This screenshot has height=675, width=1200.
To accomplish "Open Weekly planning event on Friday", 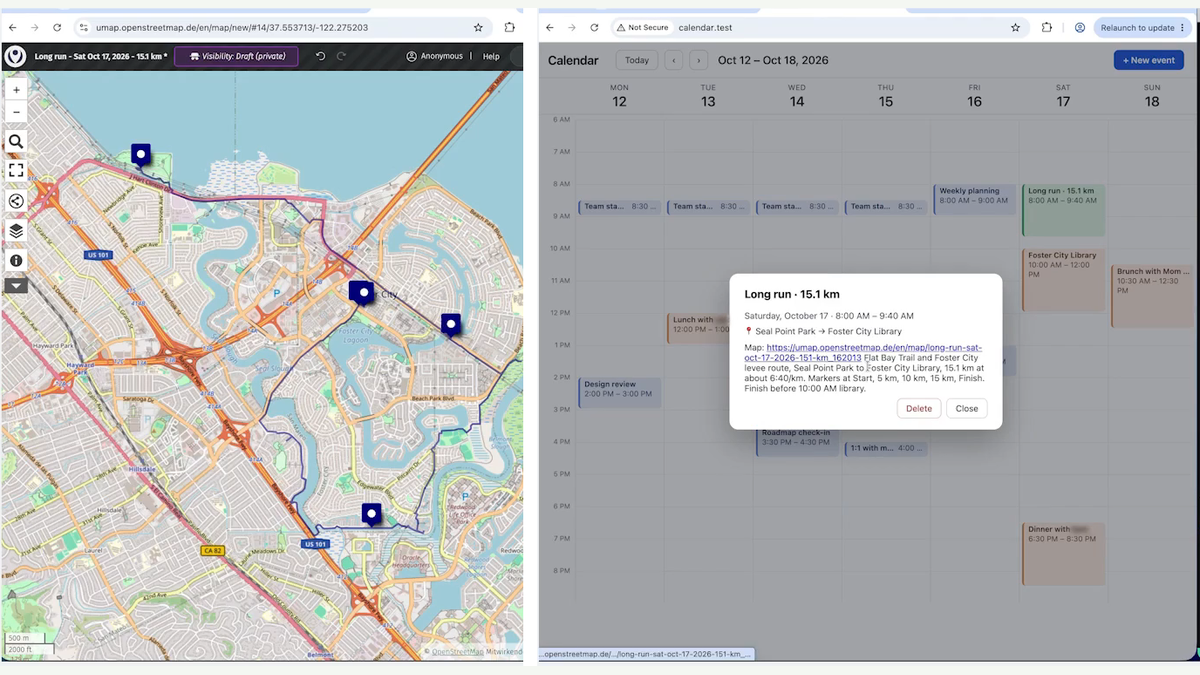I will (x=974, y=199).
